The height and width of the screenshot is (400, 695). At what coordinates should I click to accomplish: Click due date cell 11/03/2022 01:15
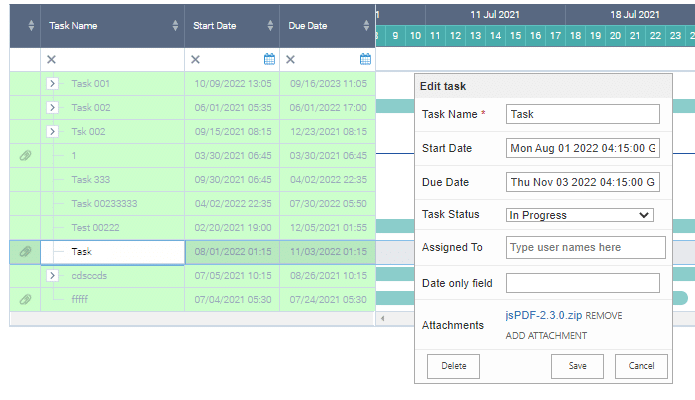(x=328, y=251)
